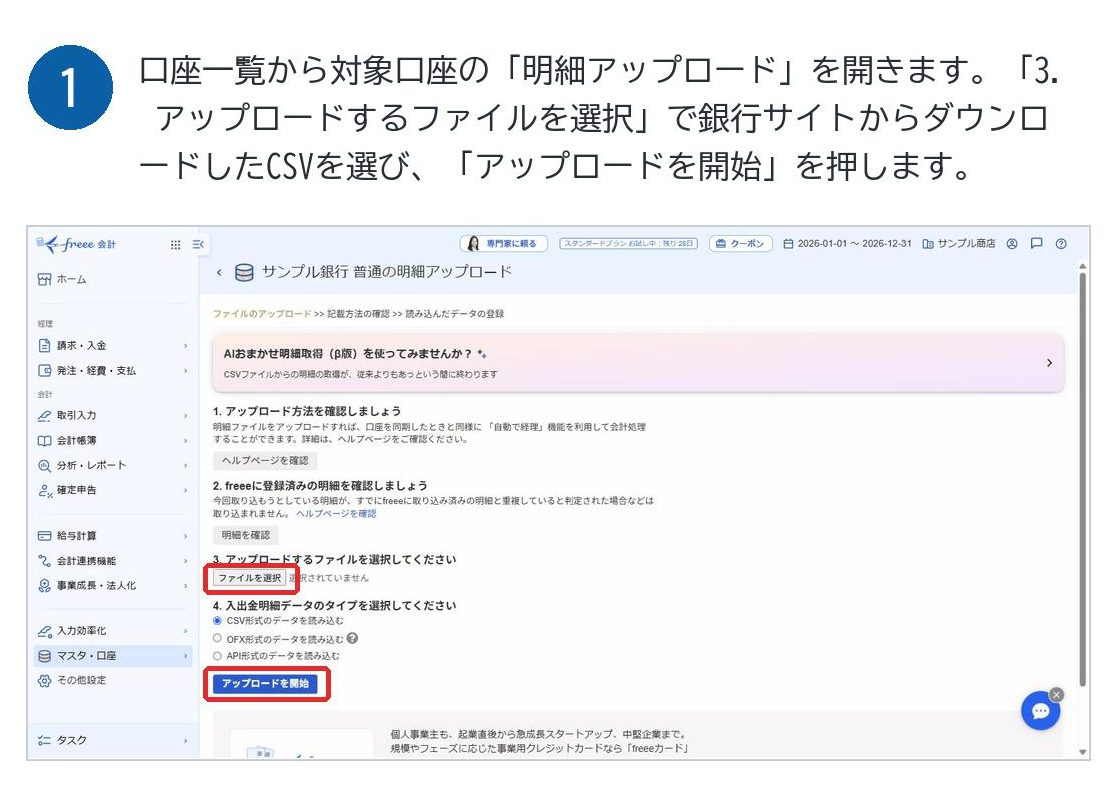Expand 取引入力 chevron

coord(186,416)
